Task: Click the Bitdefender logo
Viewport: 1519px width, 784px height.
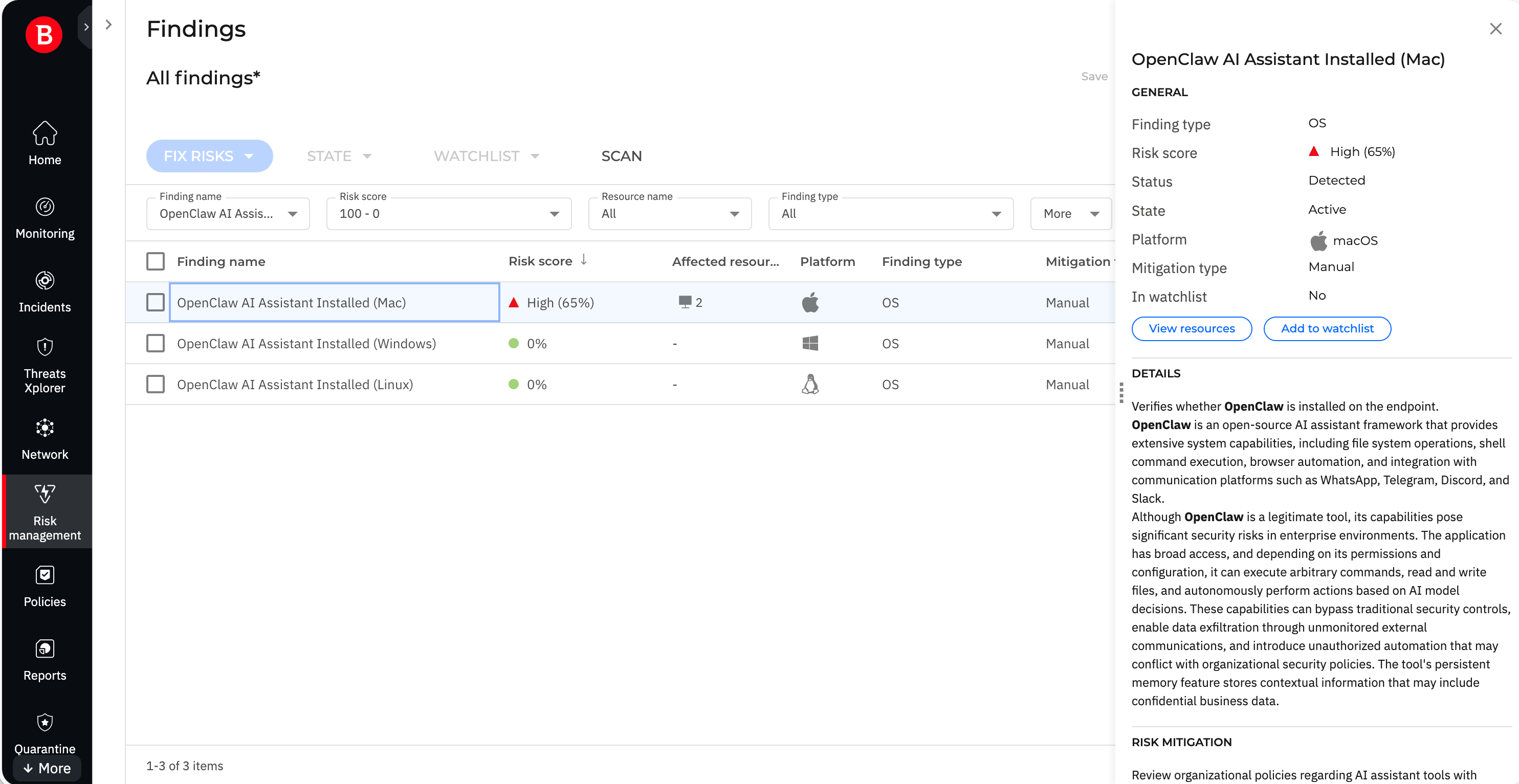Action: click(43, 34)
